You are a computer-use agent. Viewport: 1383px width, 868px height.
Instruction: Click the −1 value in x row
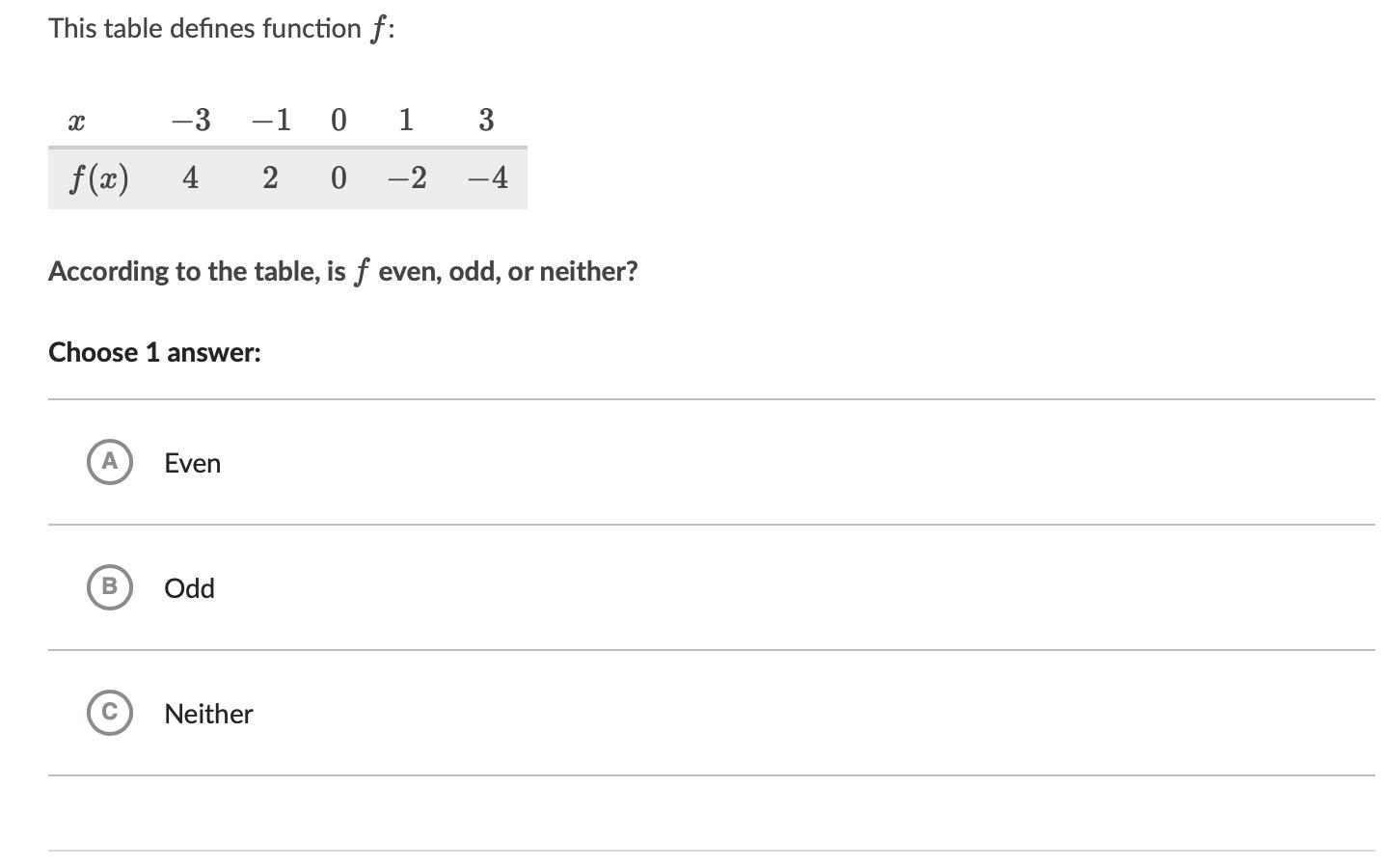tap(271, 120)
